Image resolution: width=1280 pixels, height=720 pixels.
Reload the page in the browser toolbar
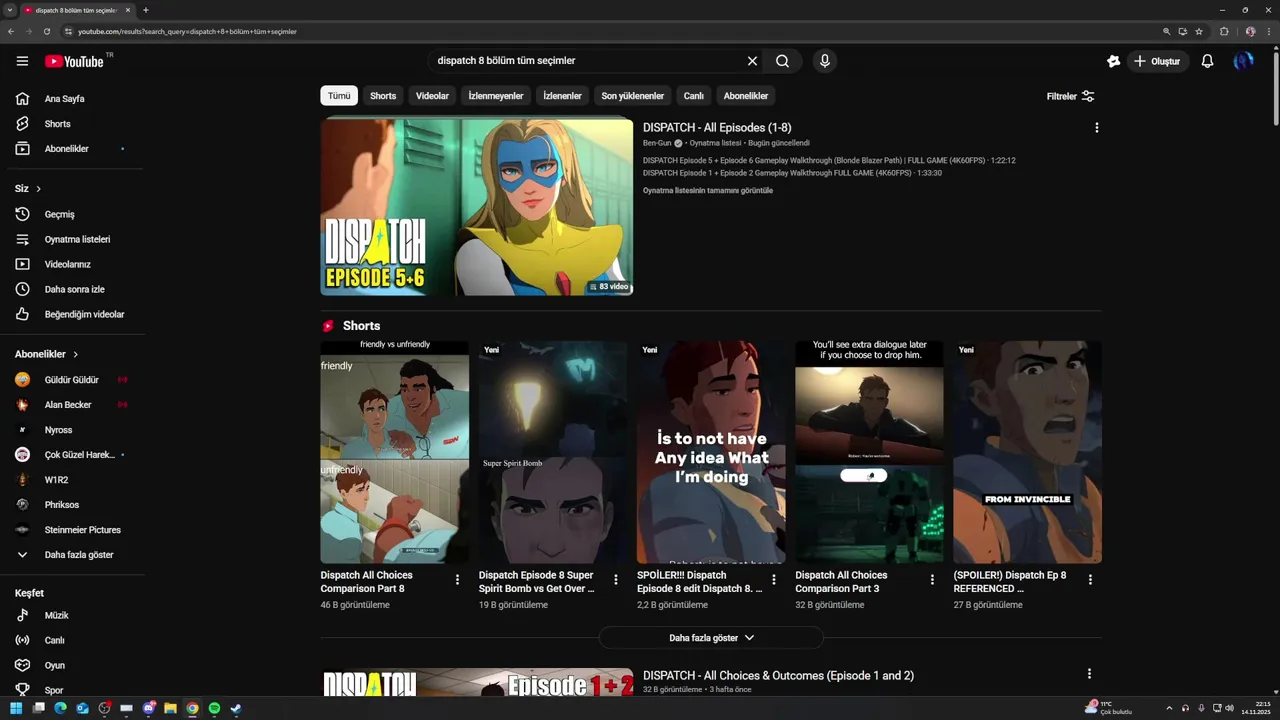point(46,31)
